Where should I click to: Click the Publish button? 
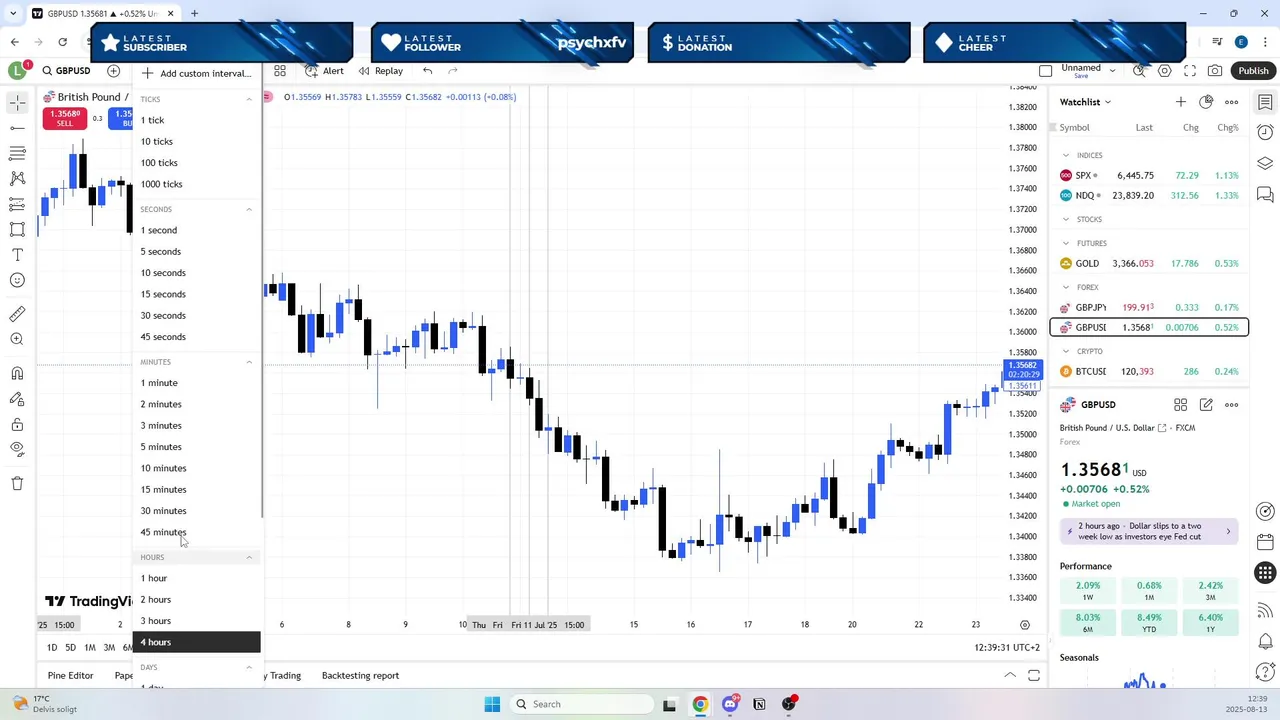[1253, 71]
